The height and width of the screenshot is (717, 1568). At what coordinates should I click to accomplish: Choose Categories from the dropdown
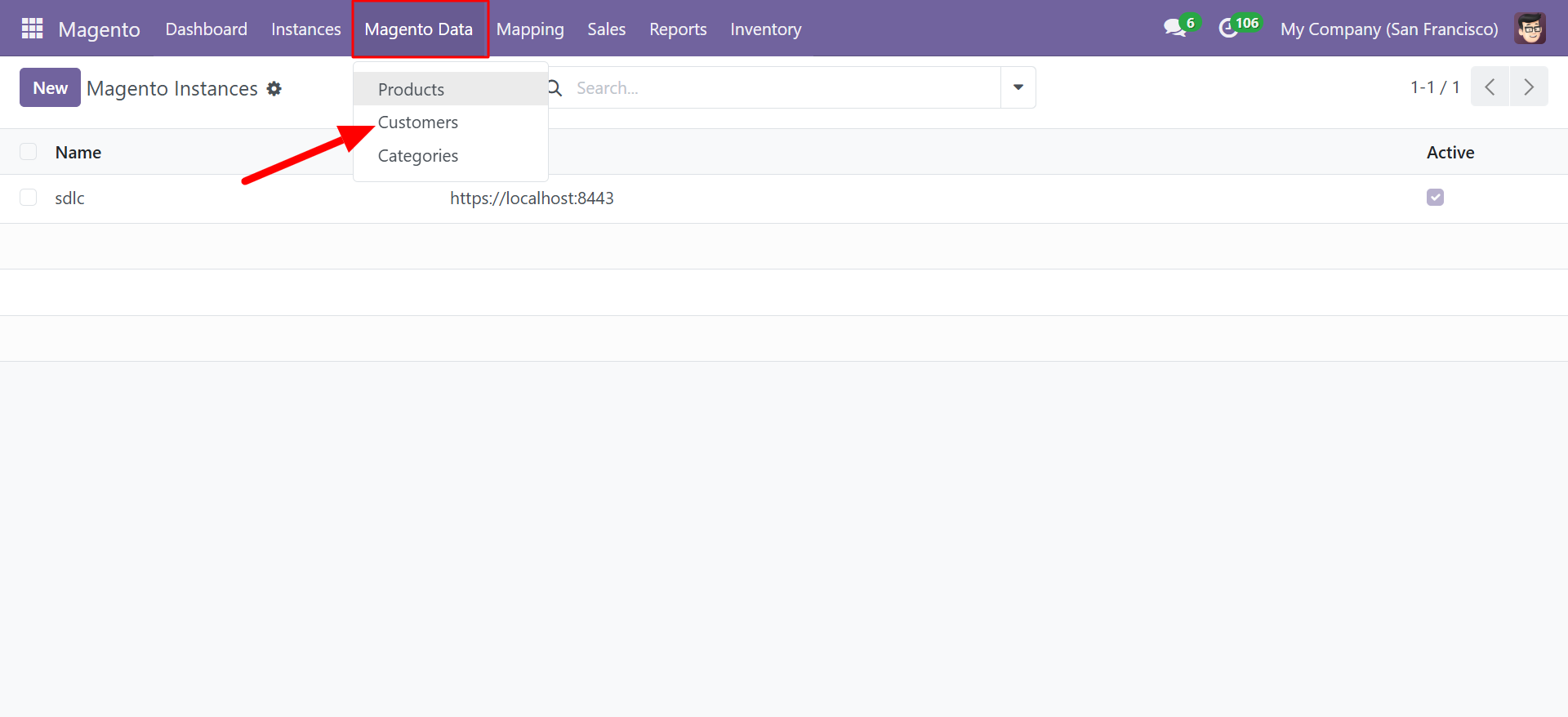pyautogui.click(x=451, y=156)
